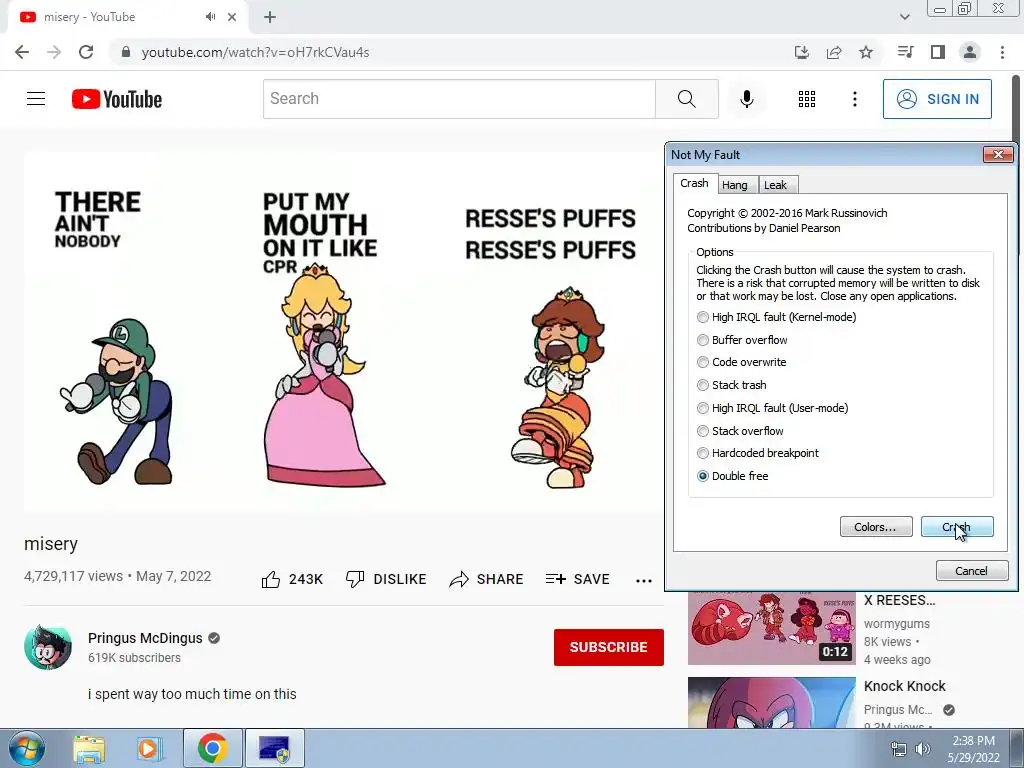The width and height of the screenshot is (1024, 768).
Task: Click the YouTube logo
Action: 117,99
